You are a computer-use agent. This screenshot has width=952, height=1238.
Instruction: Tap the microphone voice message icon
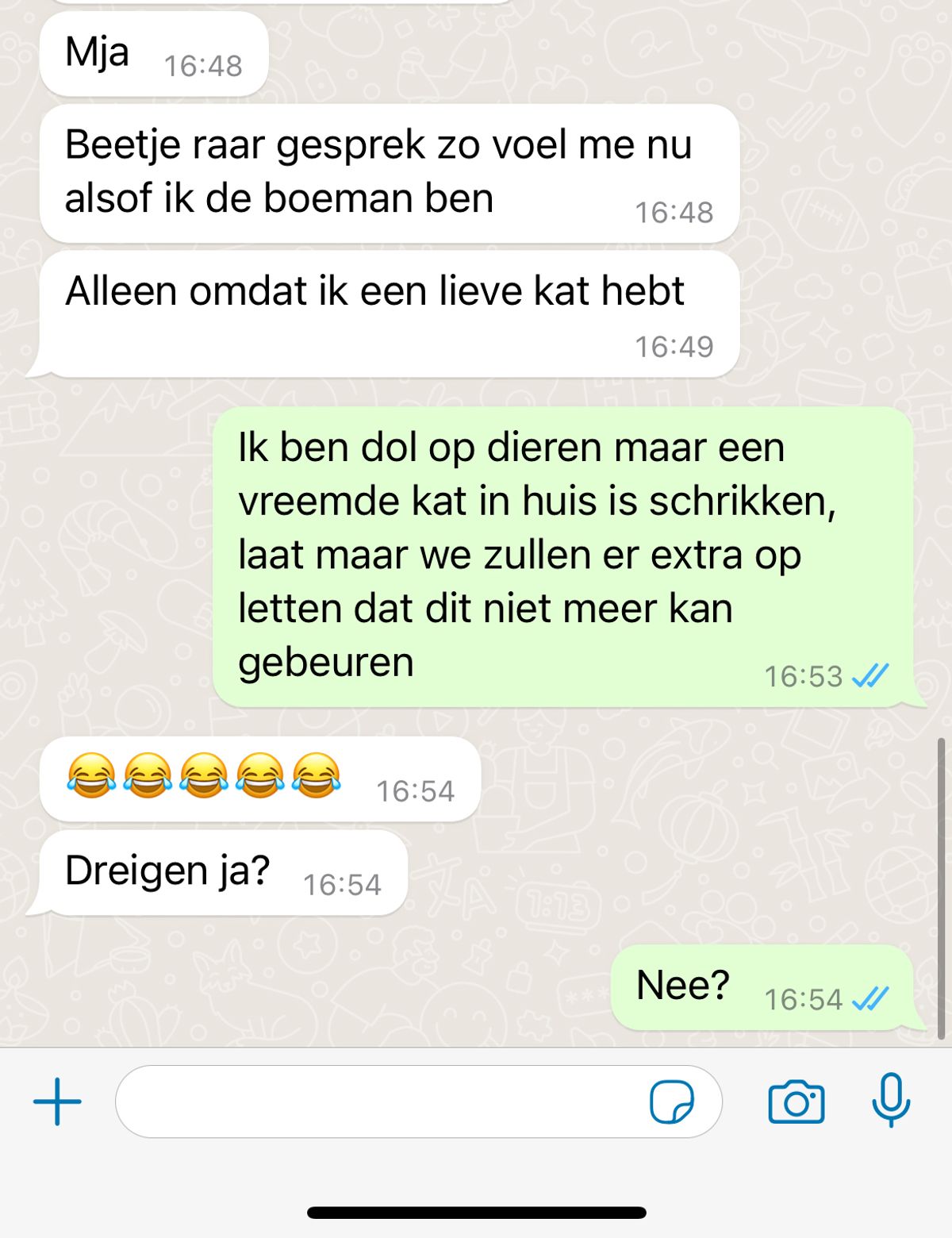[891, 1101]
